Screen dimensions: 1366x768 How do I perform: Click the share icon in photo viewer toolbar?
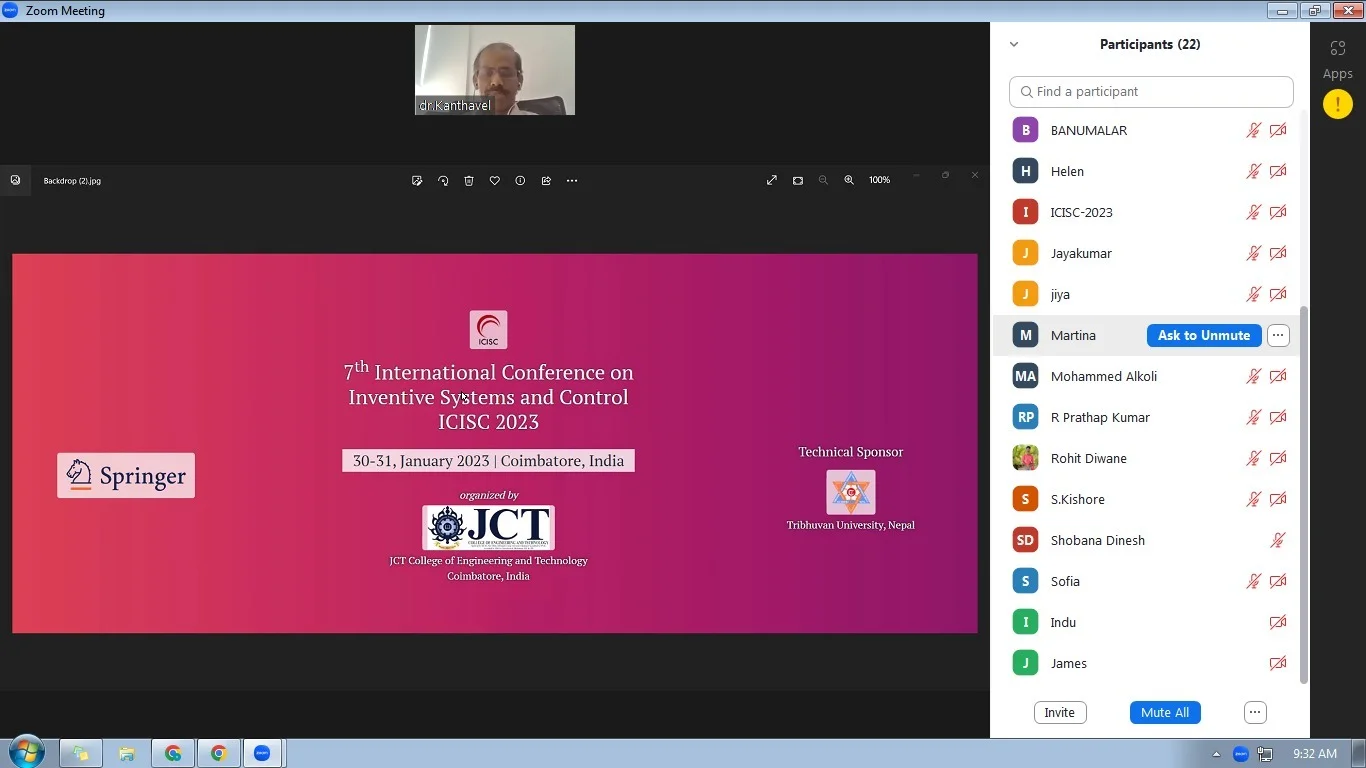[546, 181]
